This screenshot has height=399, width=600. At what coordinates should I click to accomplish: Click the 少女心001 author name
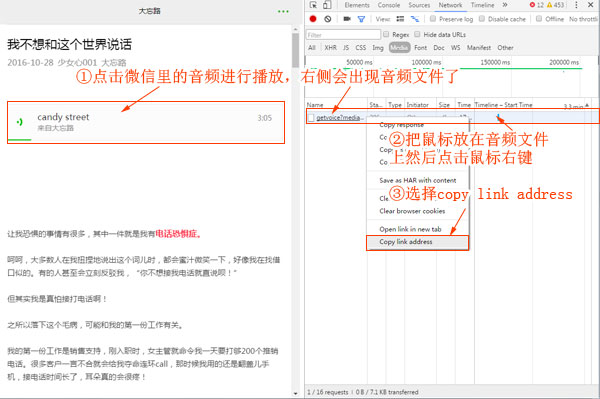[x=77, y=63]
